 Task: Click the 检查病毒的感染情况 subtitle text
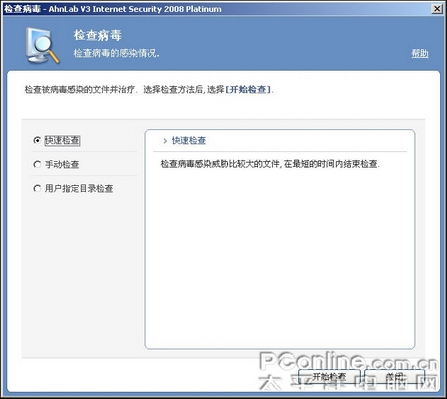pyautogui.click(x=116, y=53)
